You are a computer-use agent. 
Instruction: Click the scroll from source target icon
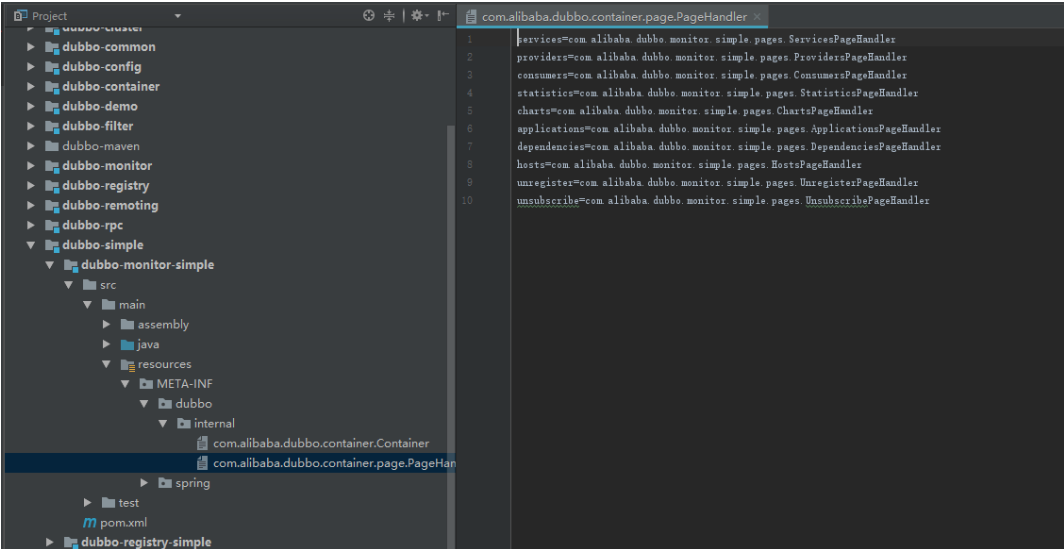[368, 16]
